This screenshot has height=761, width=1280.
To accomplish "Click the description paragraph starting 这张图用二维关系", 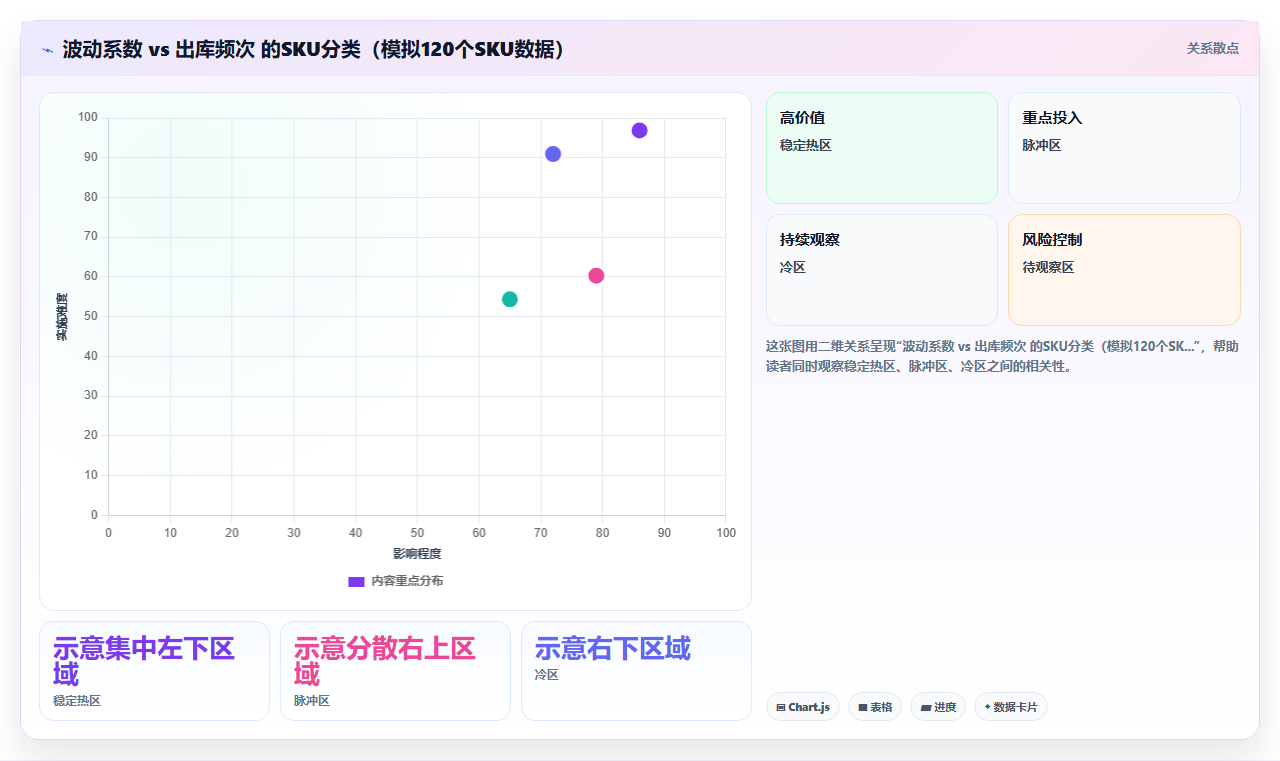I will point(1003,356).
